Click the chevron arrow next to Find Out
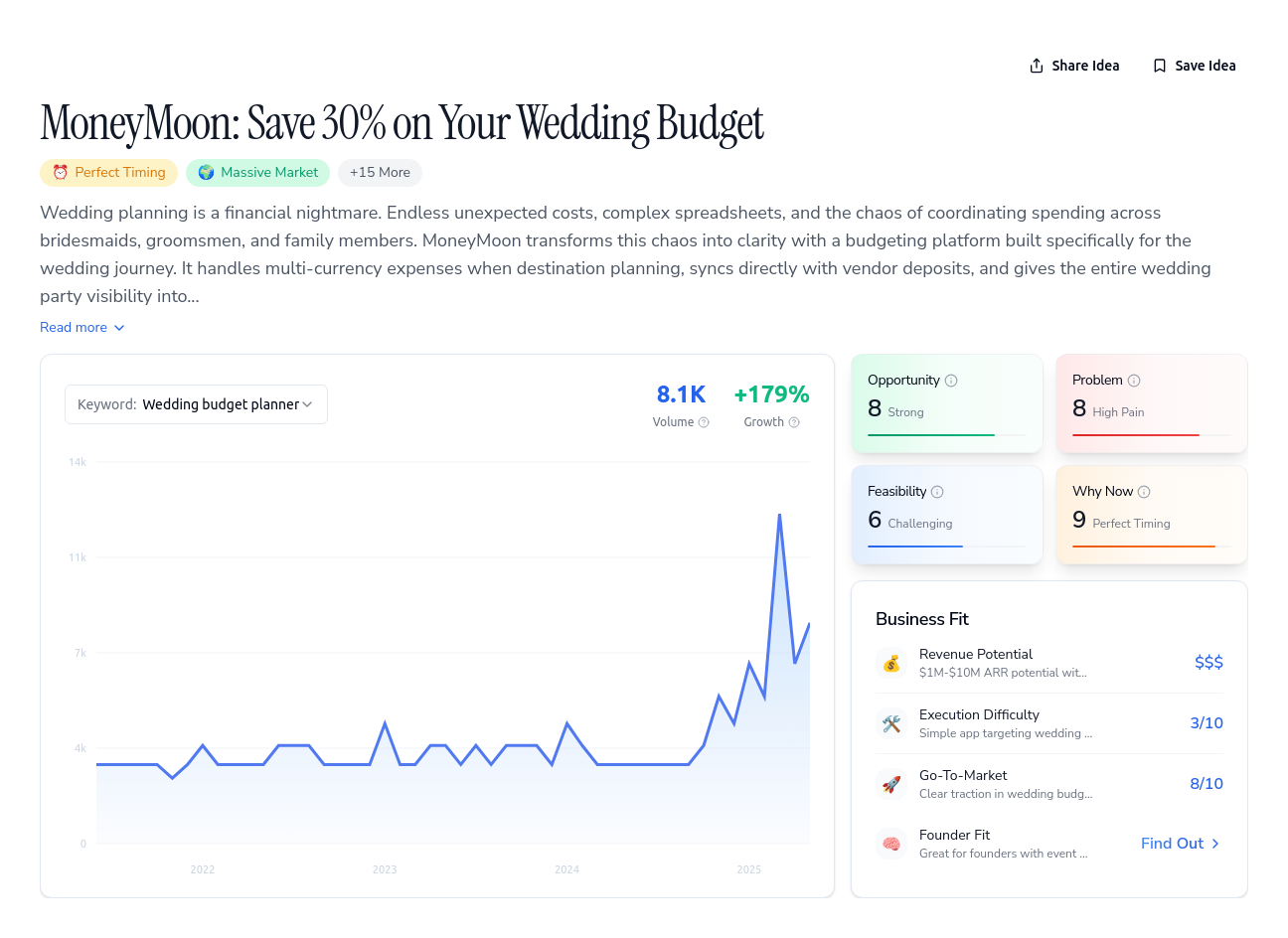 click(1215, 844)
